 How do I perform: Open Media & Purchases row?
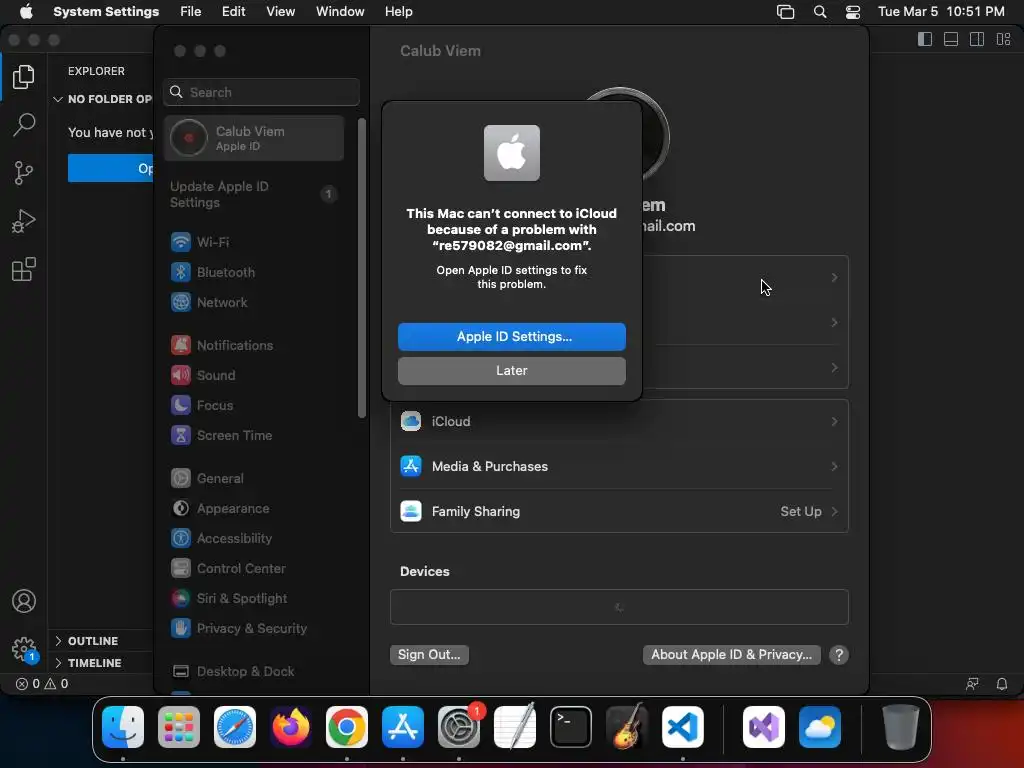[619, 466]
